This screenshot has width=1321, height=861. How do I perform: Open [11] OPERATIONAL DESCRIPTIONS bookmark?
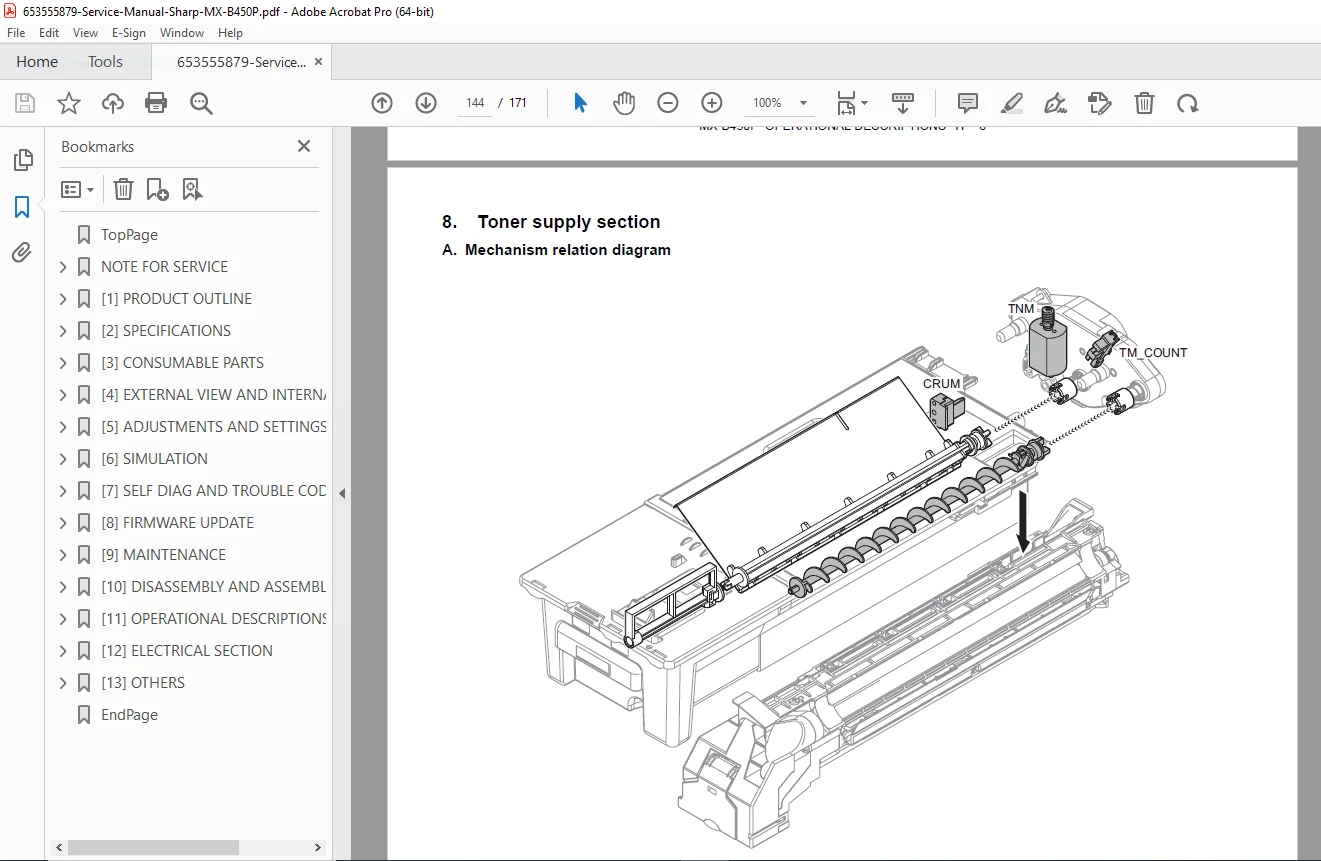(213, 619)
